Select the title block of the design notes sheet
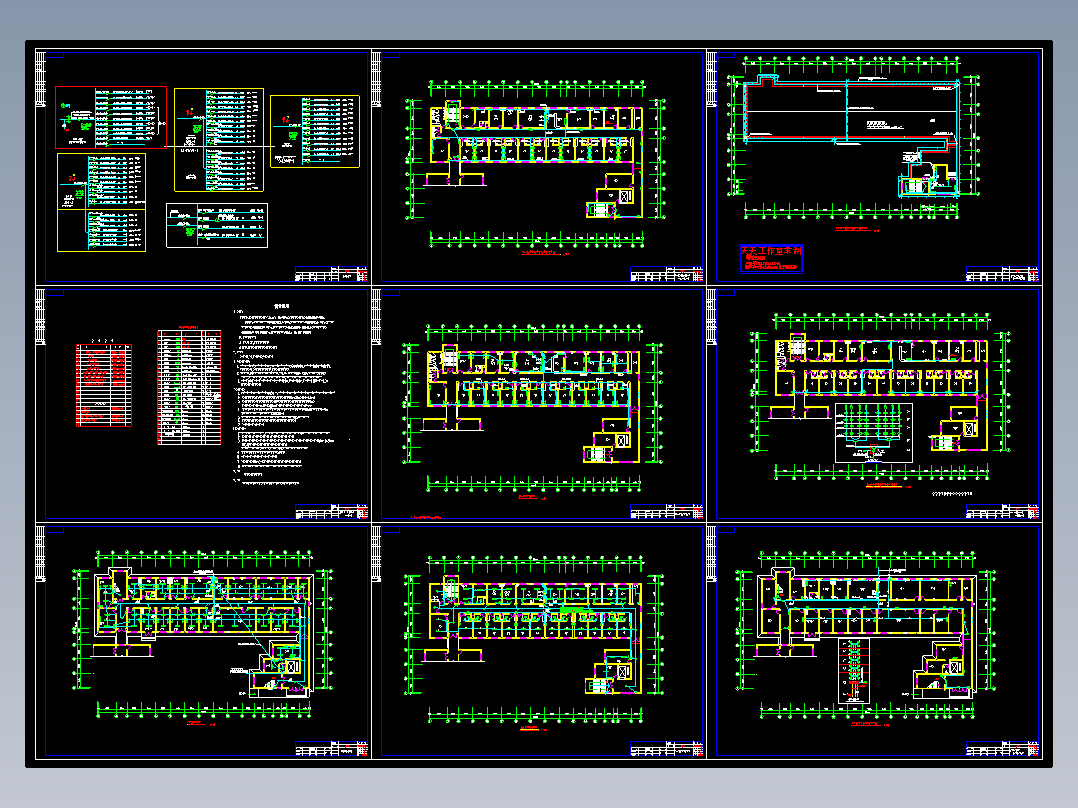1078x808 pixels. coord(331,511)
